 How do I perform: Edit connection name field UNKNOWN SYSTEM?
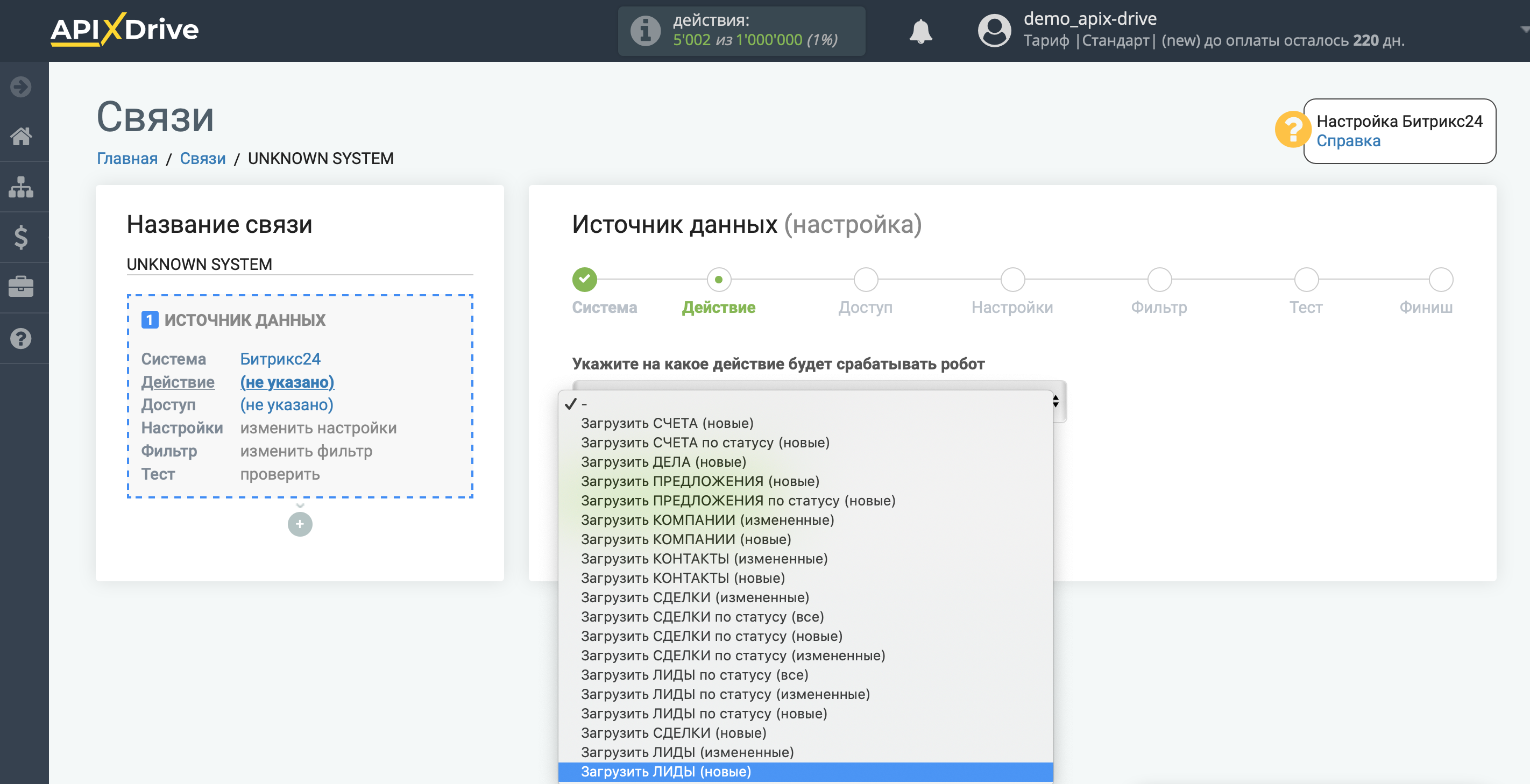coord(299,264)
